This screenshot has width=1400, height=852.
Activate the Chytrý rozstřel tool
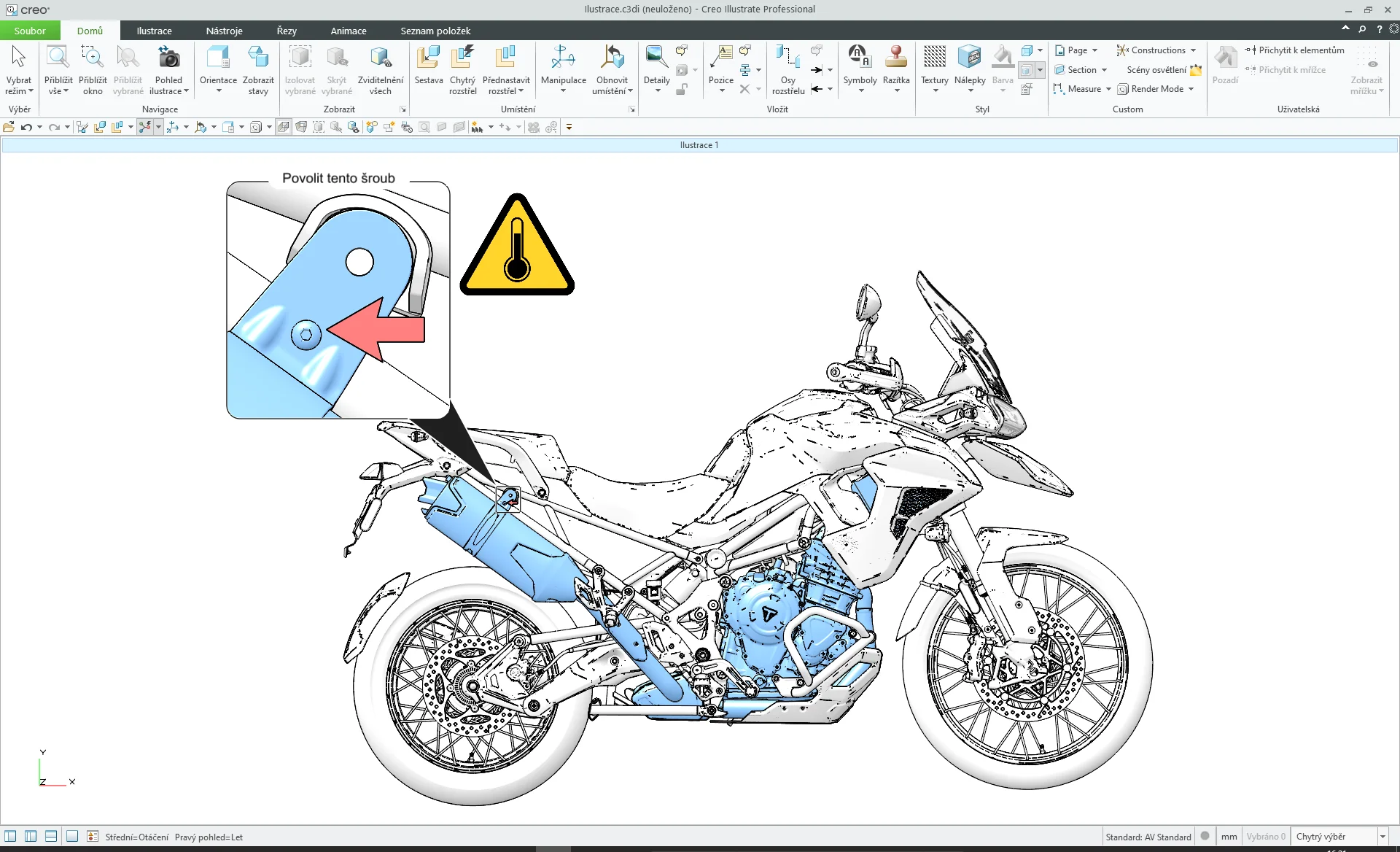pos(462,69)
